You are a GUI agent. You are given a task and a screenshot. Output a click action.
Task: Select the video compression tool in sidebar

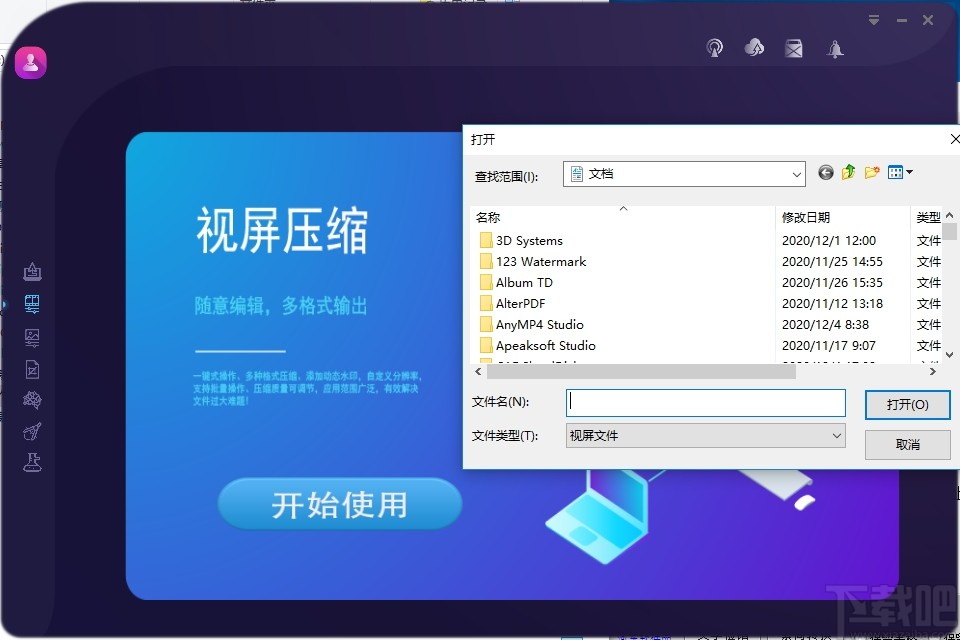(x=31, y=305)
